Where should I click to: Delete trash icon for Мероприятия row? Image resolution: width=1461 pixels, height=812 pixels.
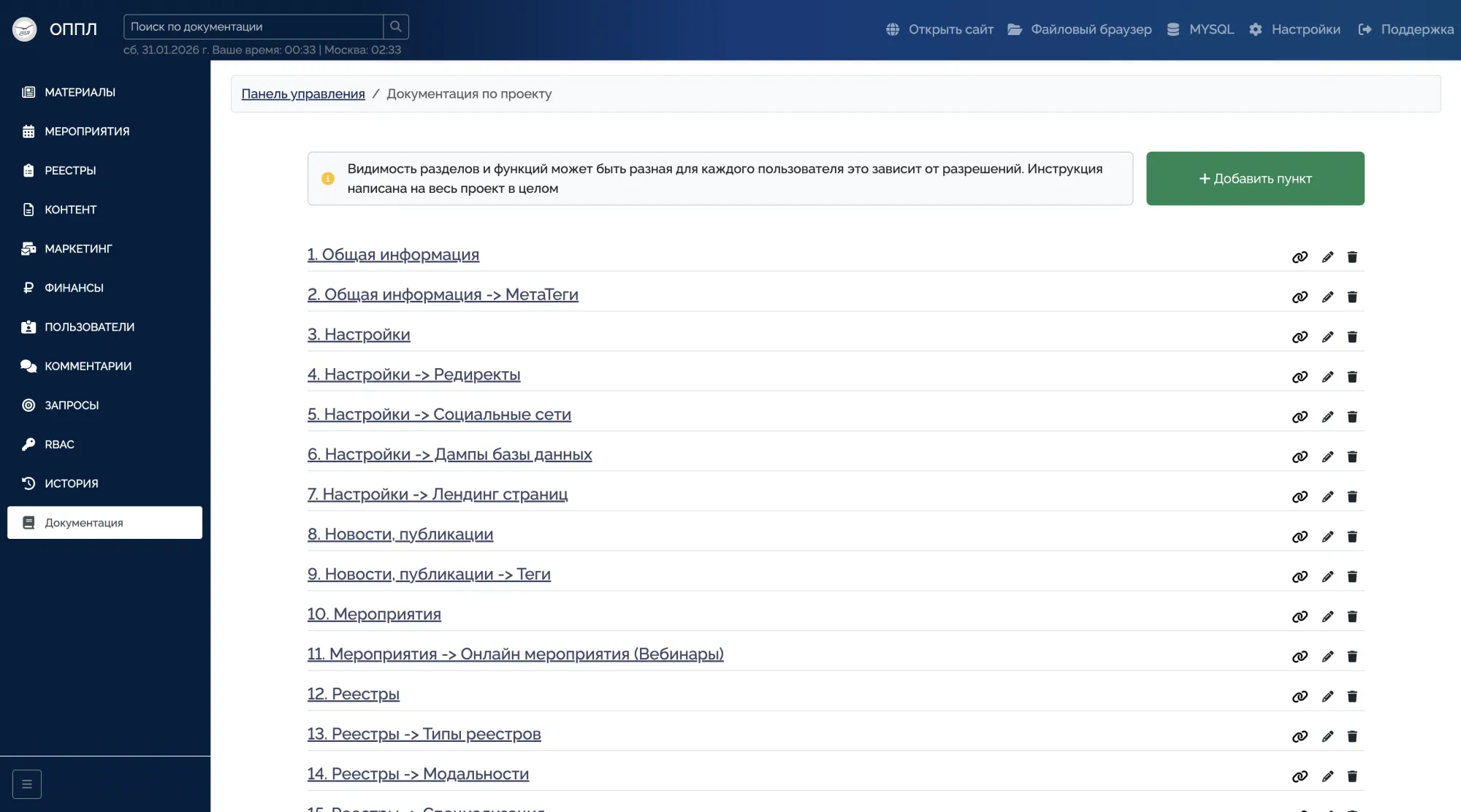click(x=1352, y=617)
